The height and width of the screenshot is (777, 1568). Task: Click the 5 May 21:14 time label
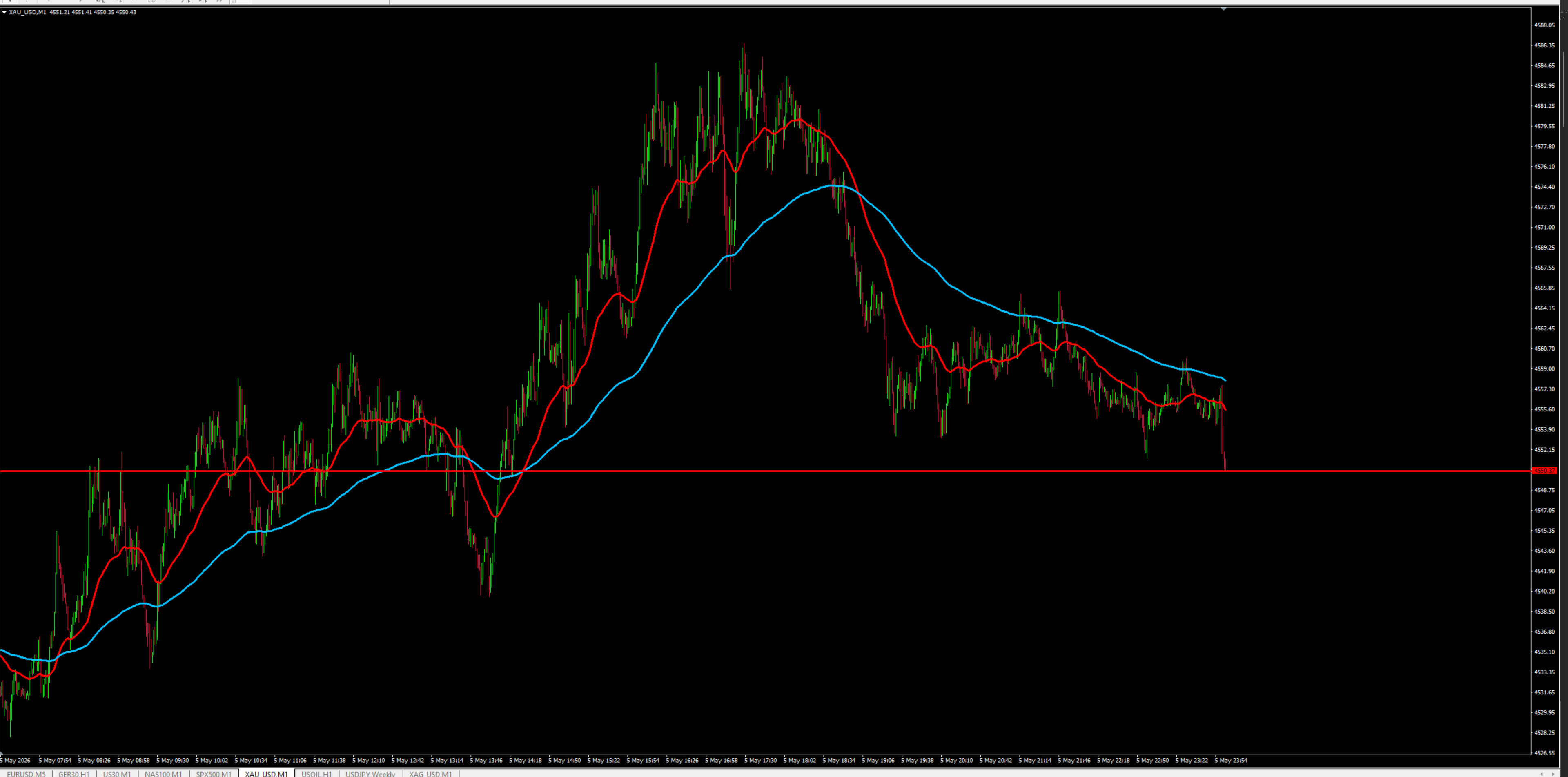pyautogui.click(x=1035, y=760)
